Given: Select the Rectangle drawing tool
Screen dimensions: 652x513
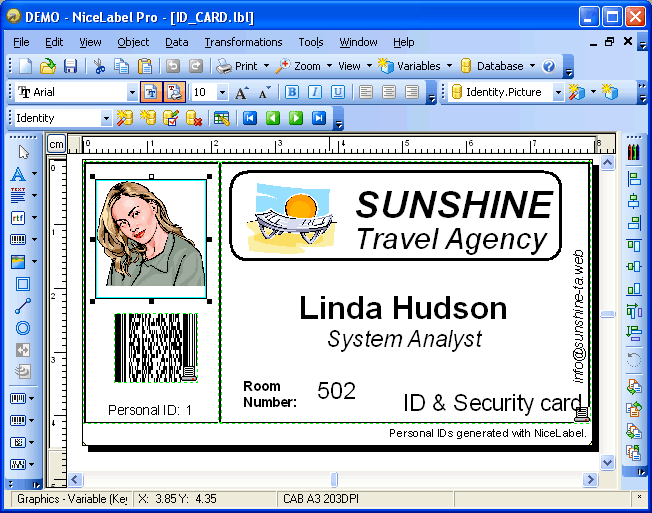Looking at the screenshot, I should point(23,284).
